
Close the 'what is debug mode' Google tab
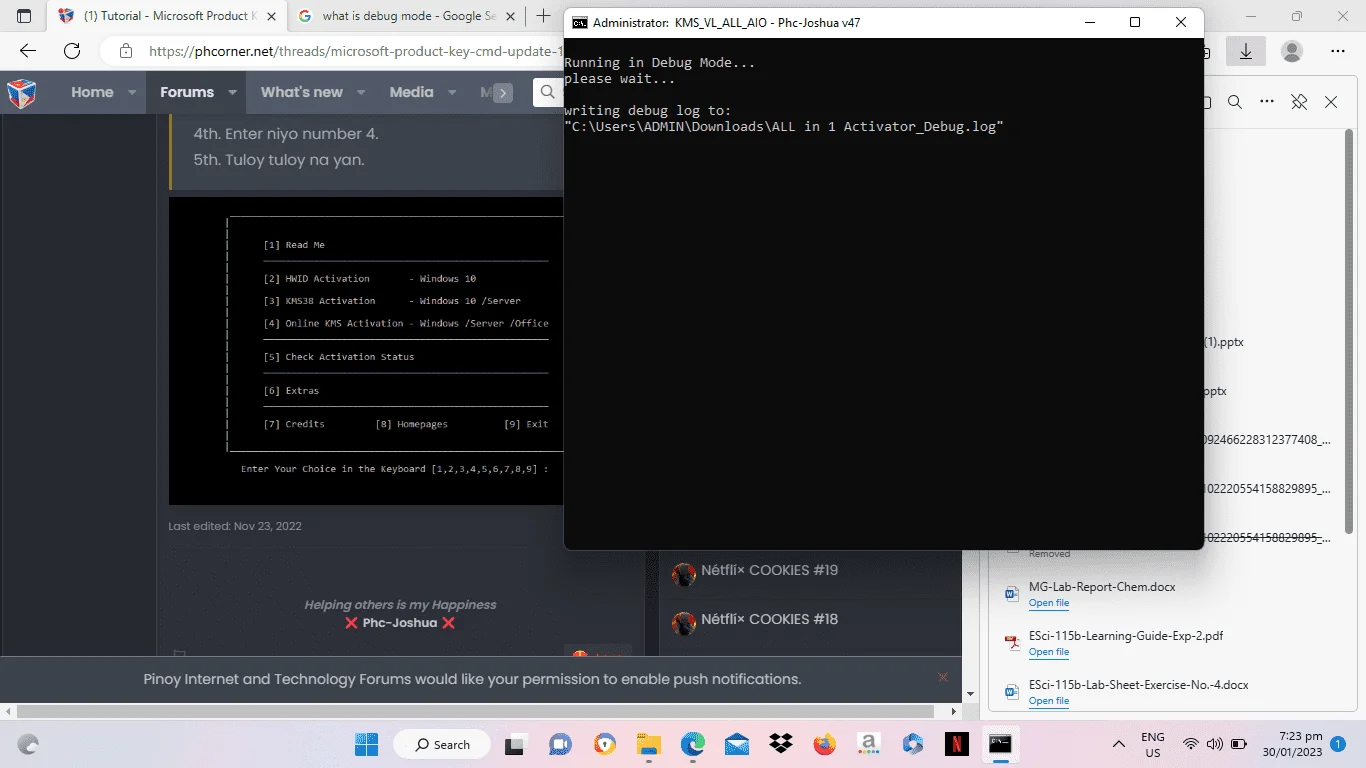tap(508, 16)
